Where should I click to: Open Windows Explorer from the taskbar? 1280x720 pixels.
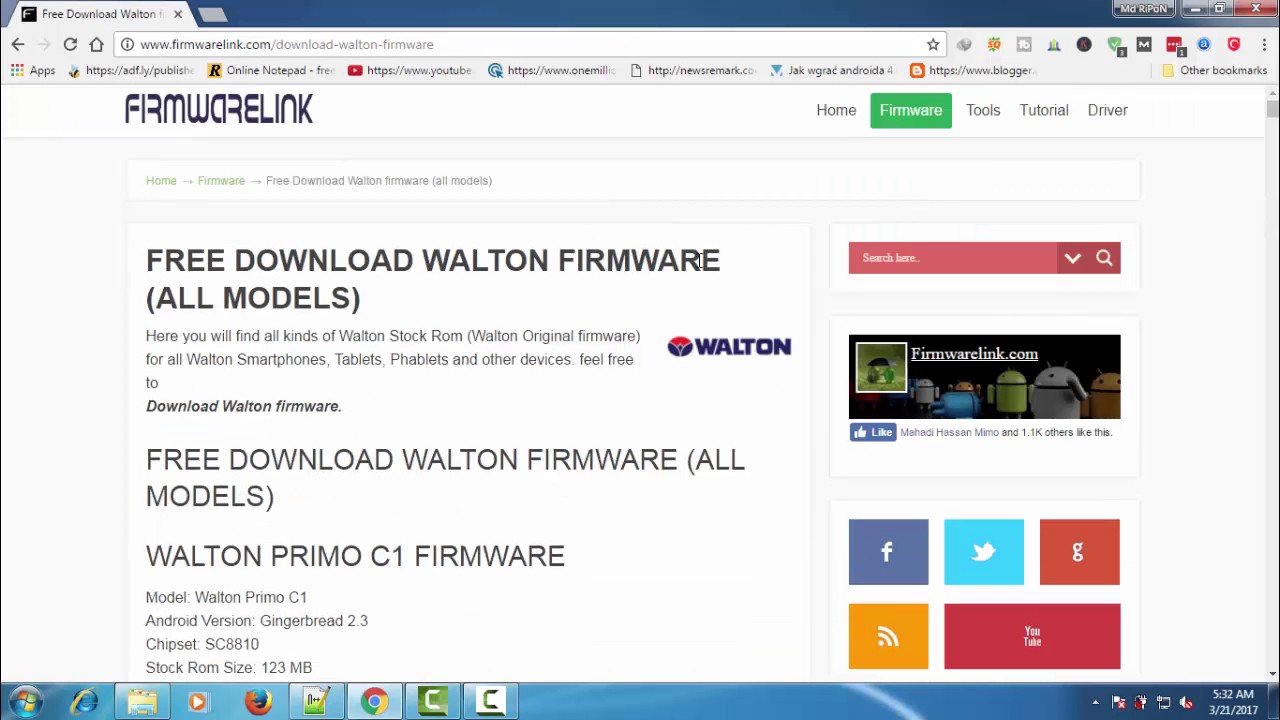[142, 702]
